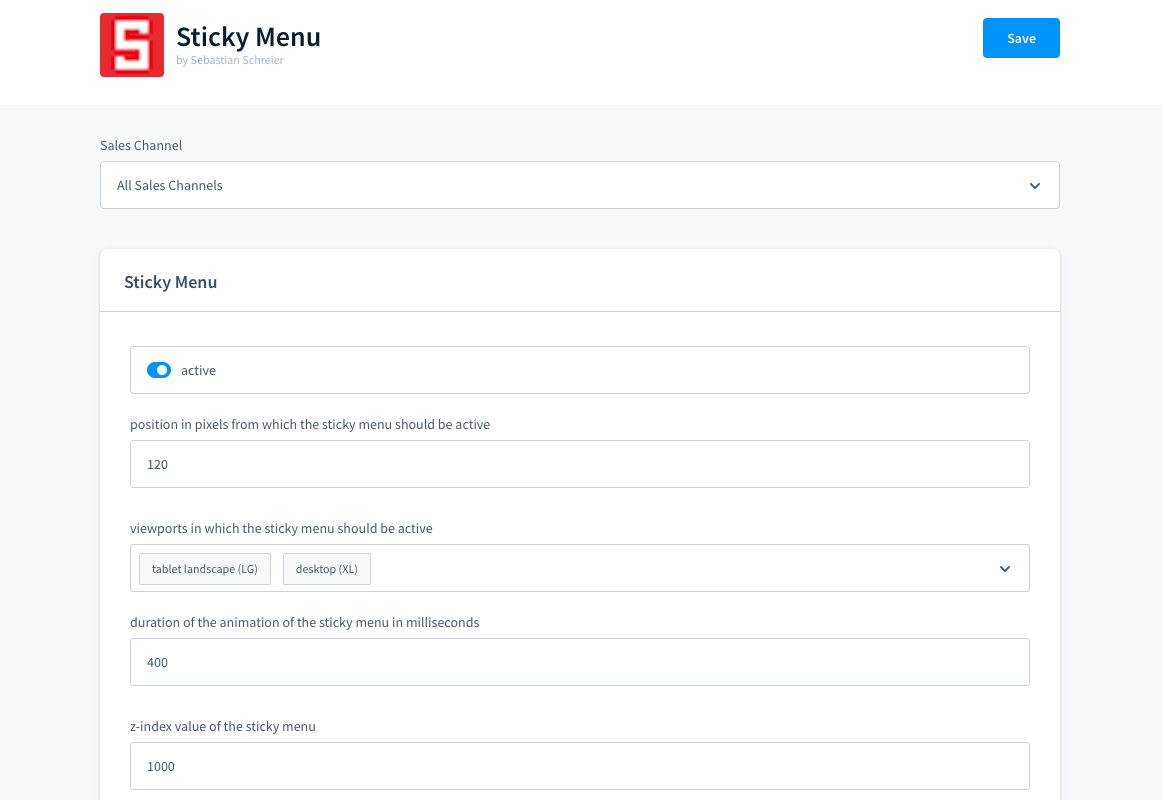Viewport: 1163px width, 800px height.
Task: Save the plugin configuration
Action: (1021, 38)
